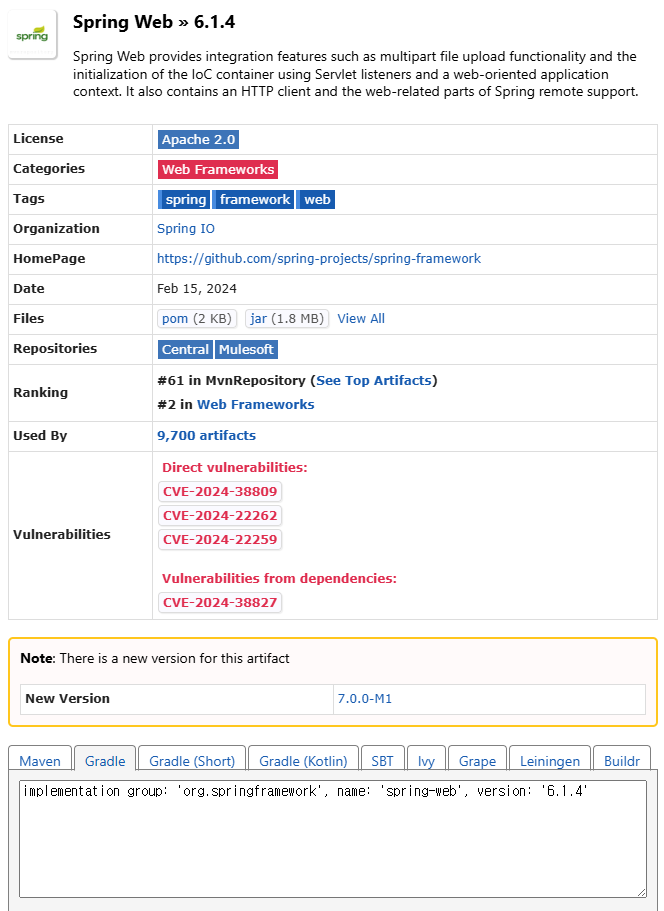Download the pom file
Screen dimensions: 664x911
coord(197,318)
